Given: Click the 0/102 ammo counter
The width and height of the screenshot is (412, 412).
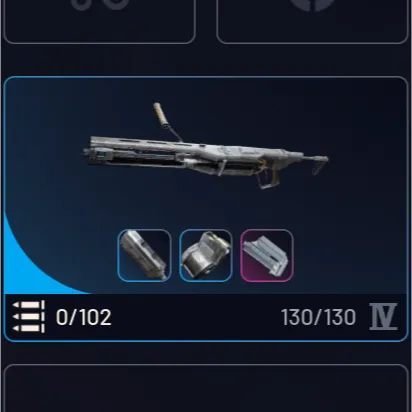Looking at the screenshot, I should [83, 317].
